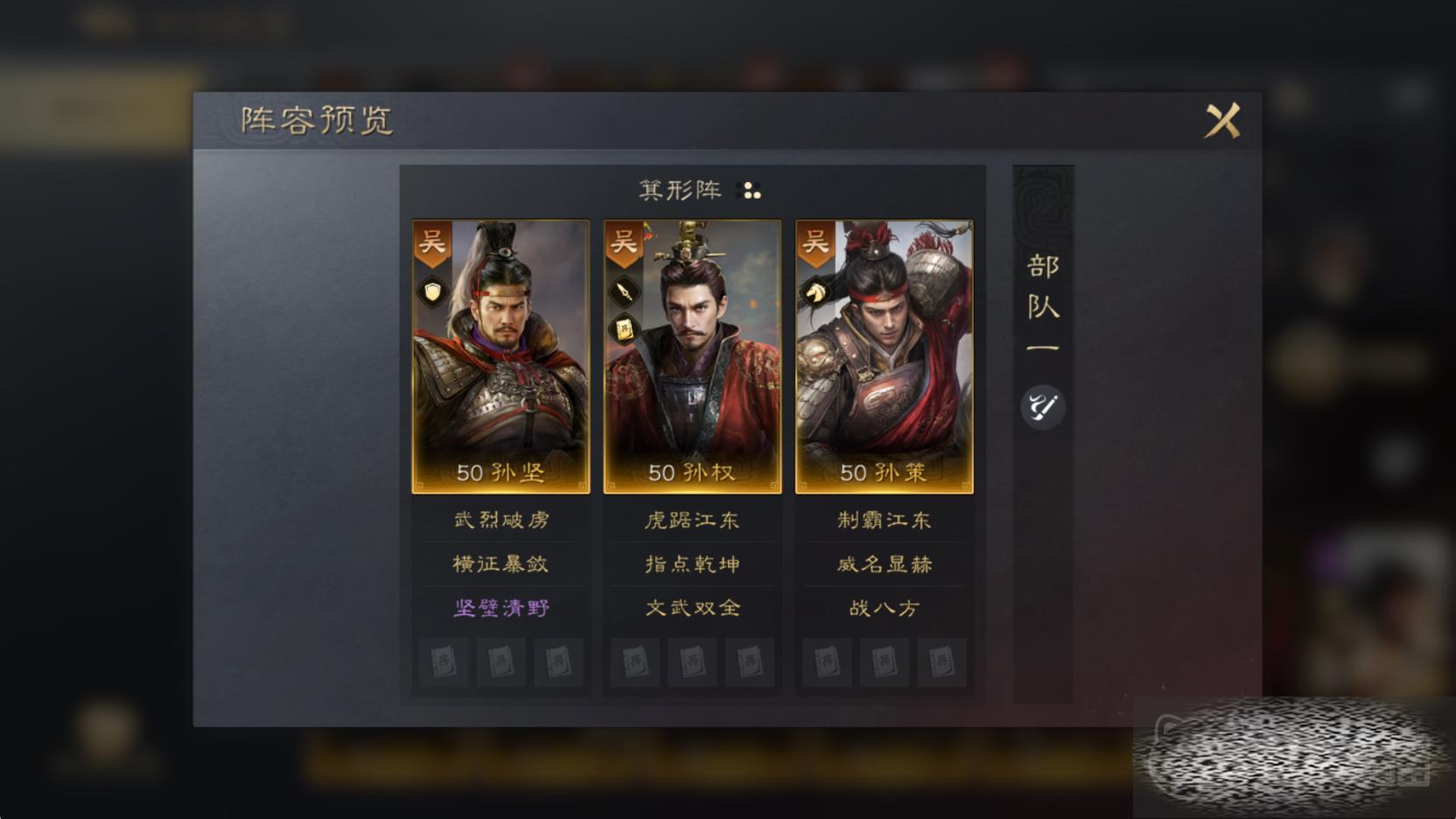This screenshot has width=1456, height=819.
Task: Select first empty tactic book slot under 孙坚
Action: tap(444, 662)
